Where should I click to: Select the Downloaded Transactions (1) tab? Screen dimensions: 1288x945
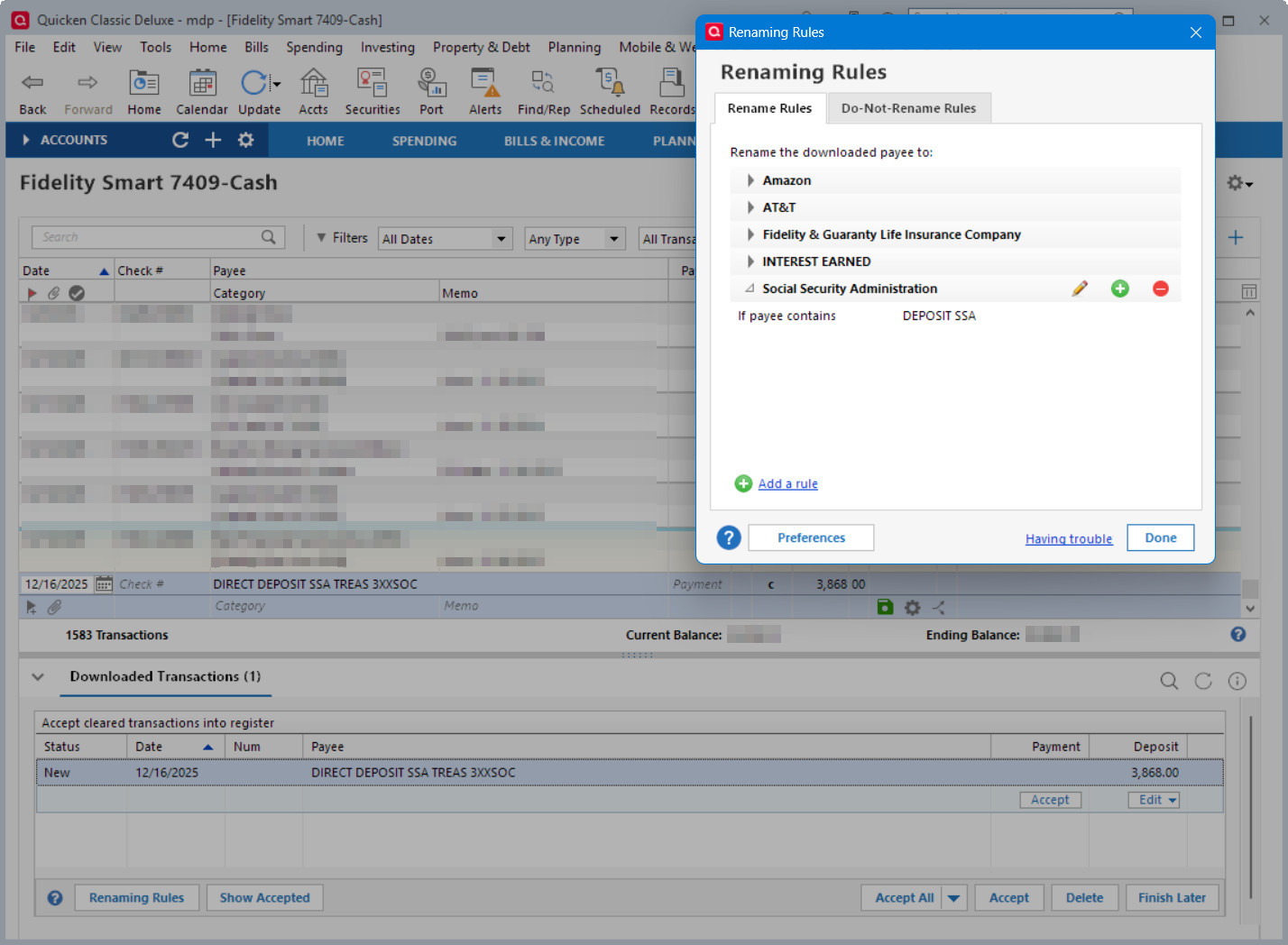[x=166, y=676]
